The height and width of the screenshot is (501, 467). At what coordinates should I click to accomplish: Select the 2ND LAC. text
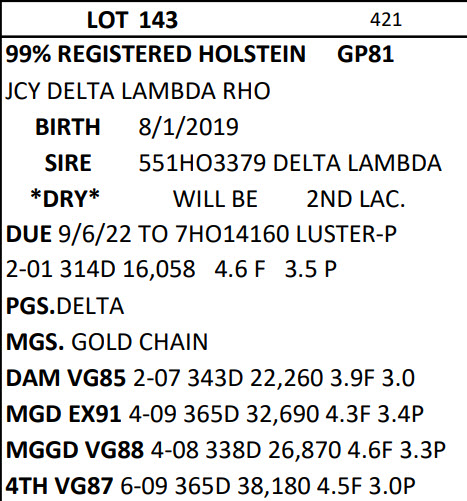356,199
